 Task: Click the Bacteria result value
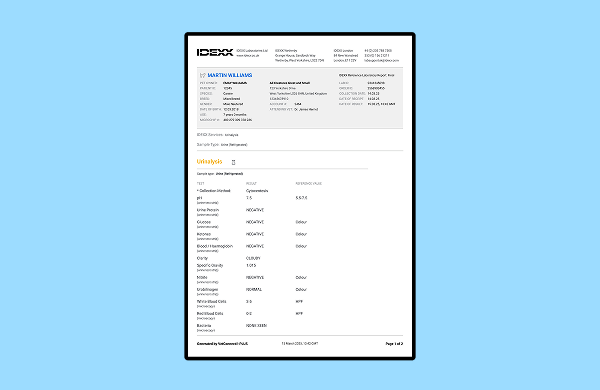click(x=256, y=326)
